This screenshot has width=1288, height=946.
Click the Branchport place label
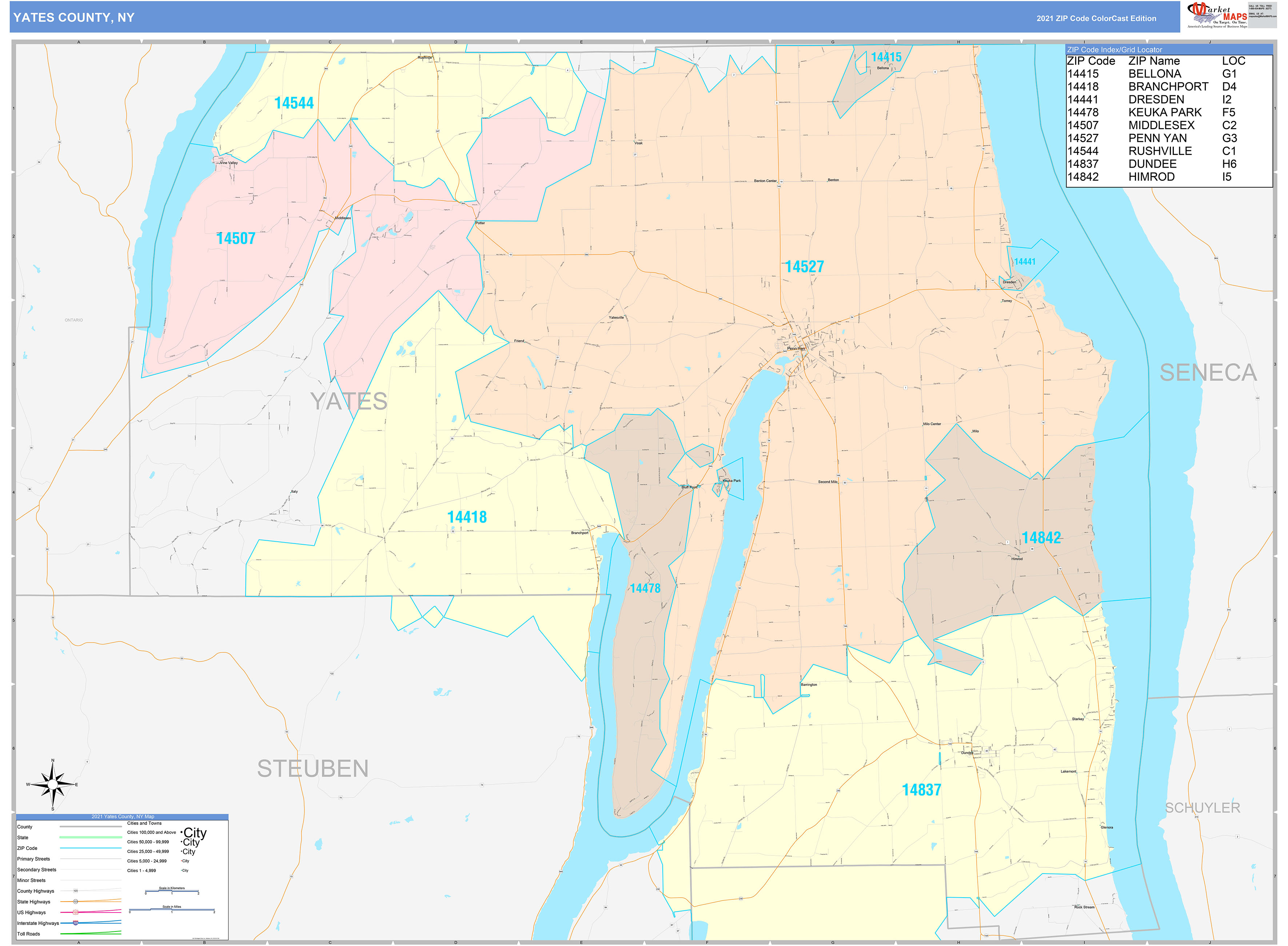click(579, 533)
